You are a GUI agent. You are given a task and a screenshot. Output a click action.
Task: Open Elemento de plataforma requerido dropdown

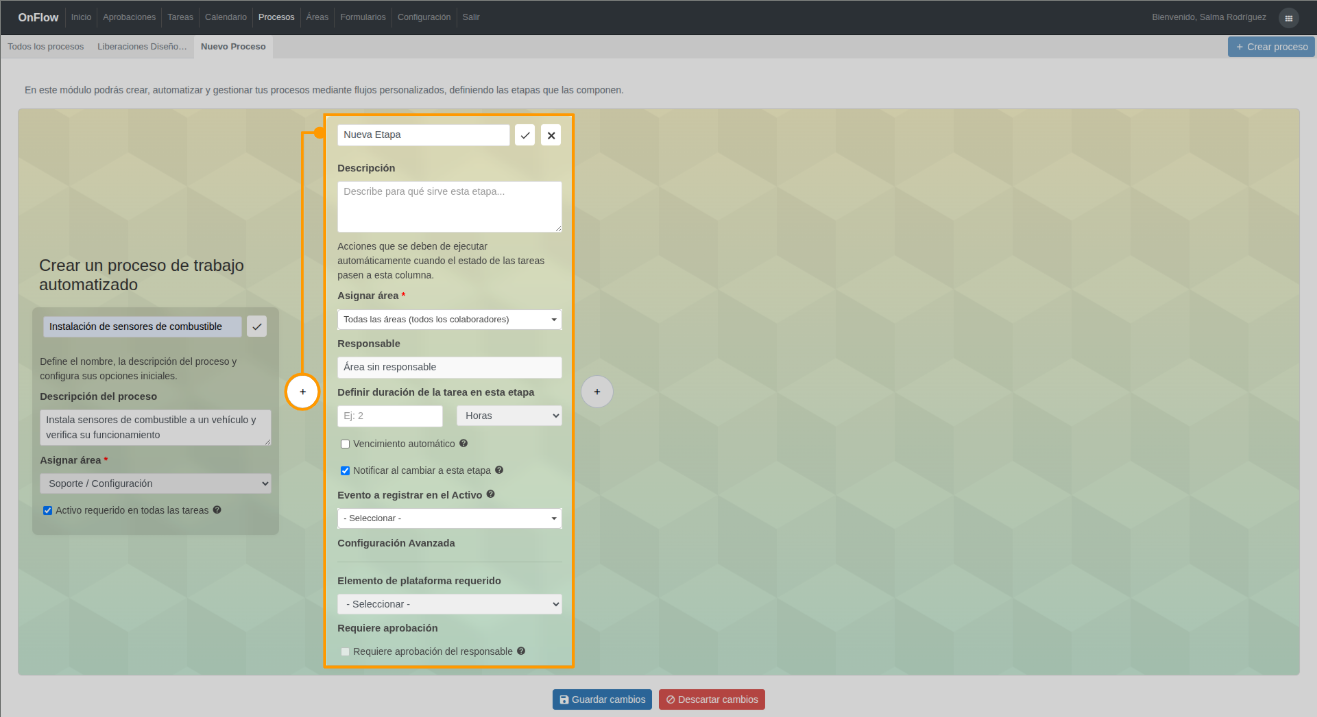(x=450, y=604)
